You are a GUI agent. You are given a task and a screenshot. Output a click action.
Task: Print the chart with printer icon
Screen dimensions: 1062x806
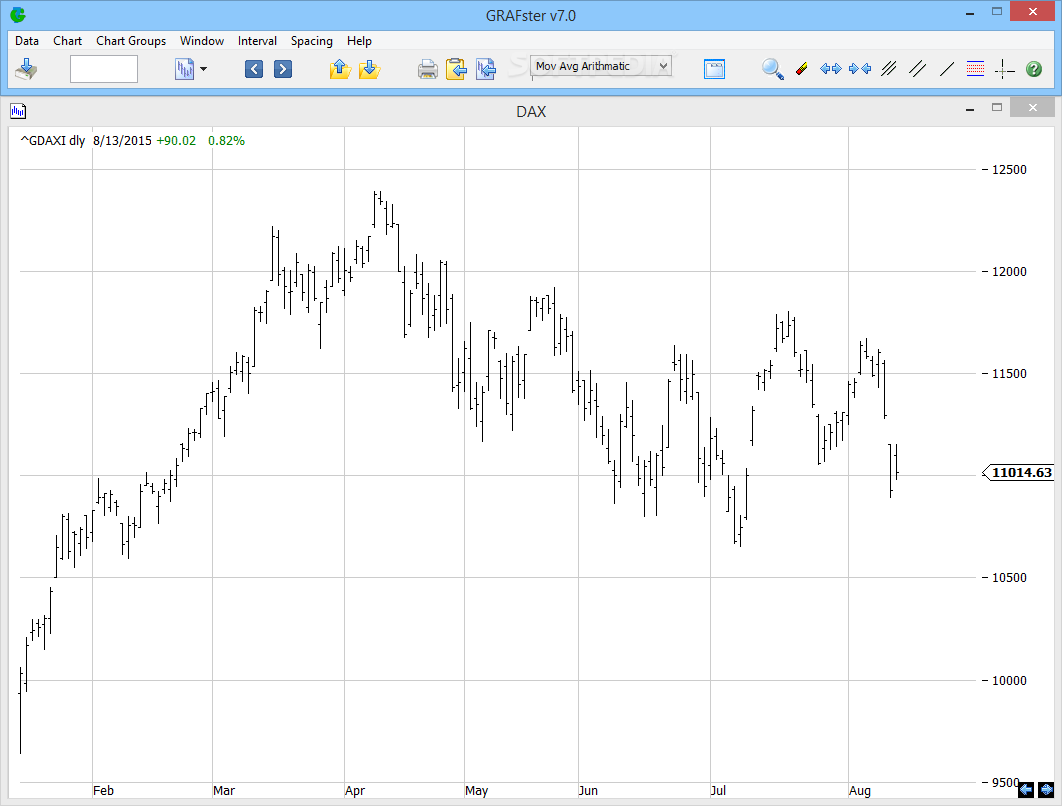tap(427, 69)
